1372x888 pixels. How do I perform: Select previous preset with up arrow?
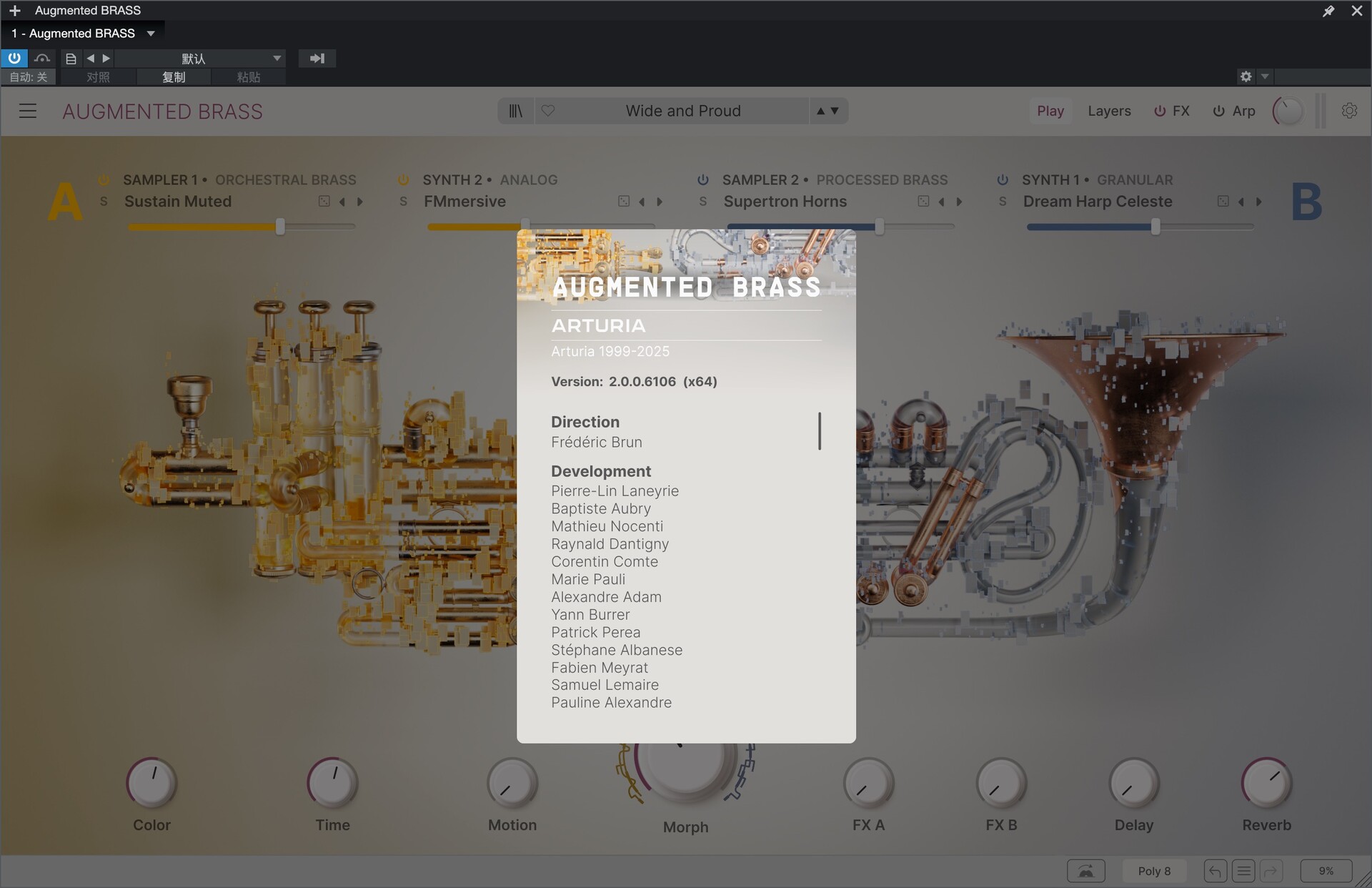820,111
